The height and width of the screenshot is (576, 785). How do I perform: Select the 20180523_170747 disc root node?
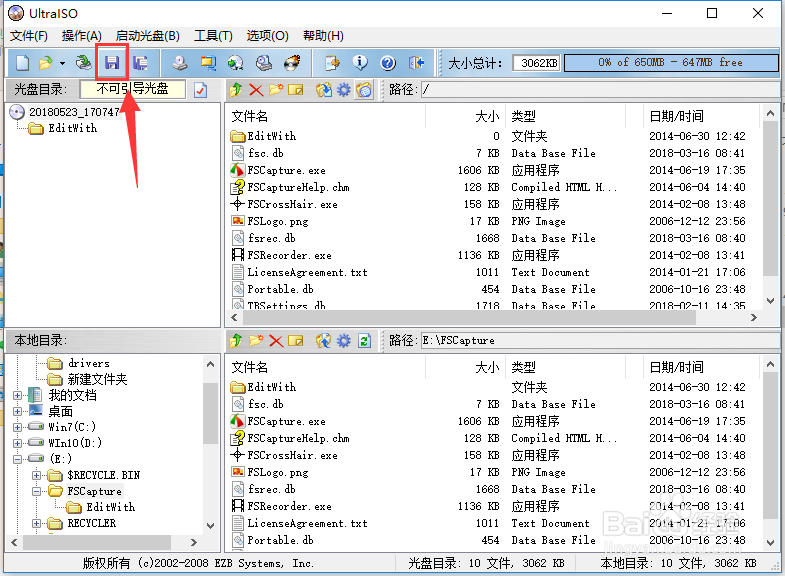[74, 112]
